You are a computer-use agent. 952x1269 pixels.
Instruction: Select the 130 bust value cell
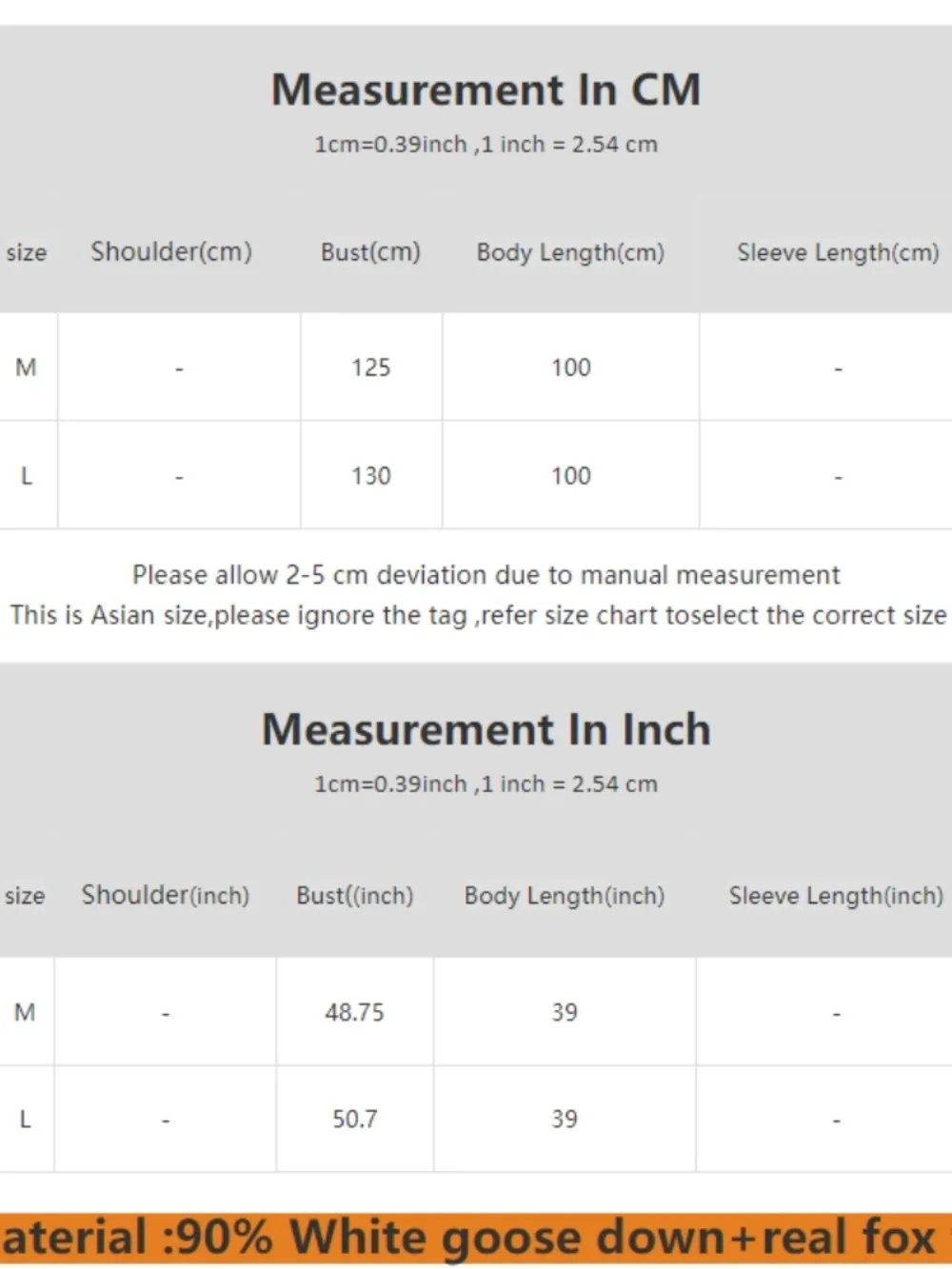[x=370, y=475]
